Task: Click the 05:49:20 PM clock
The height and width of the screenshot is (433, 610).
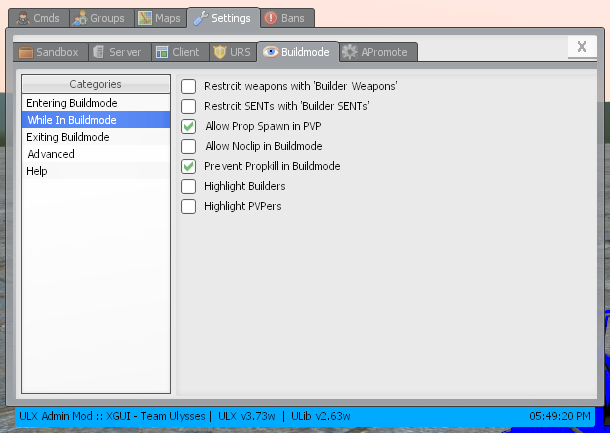Action: (560, 416)
